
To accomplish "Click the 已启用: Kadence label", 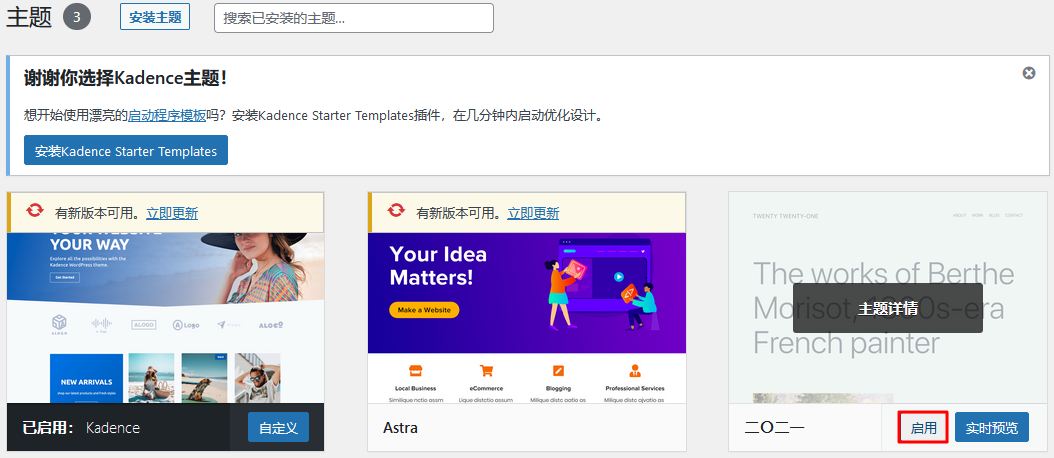I will tap(81, 428).
